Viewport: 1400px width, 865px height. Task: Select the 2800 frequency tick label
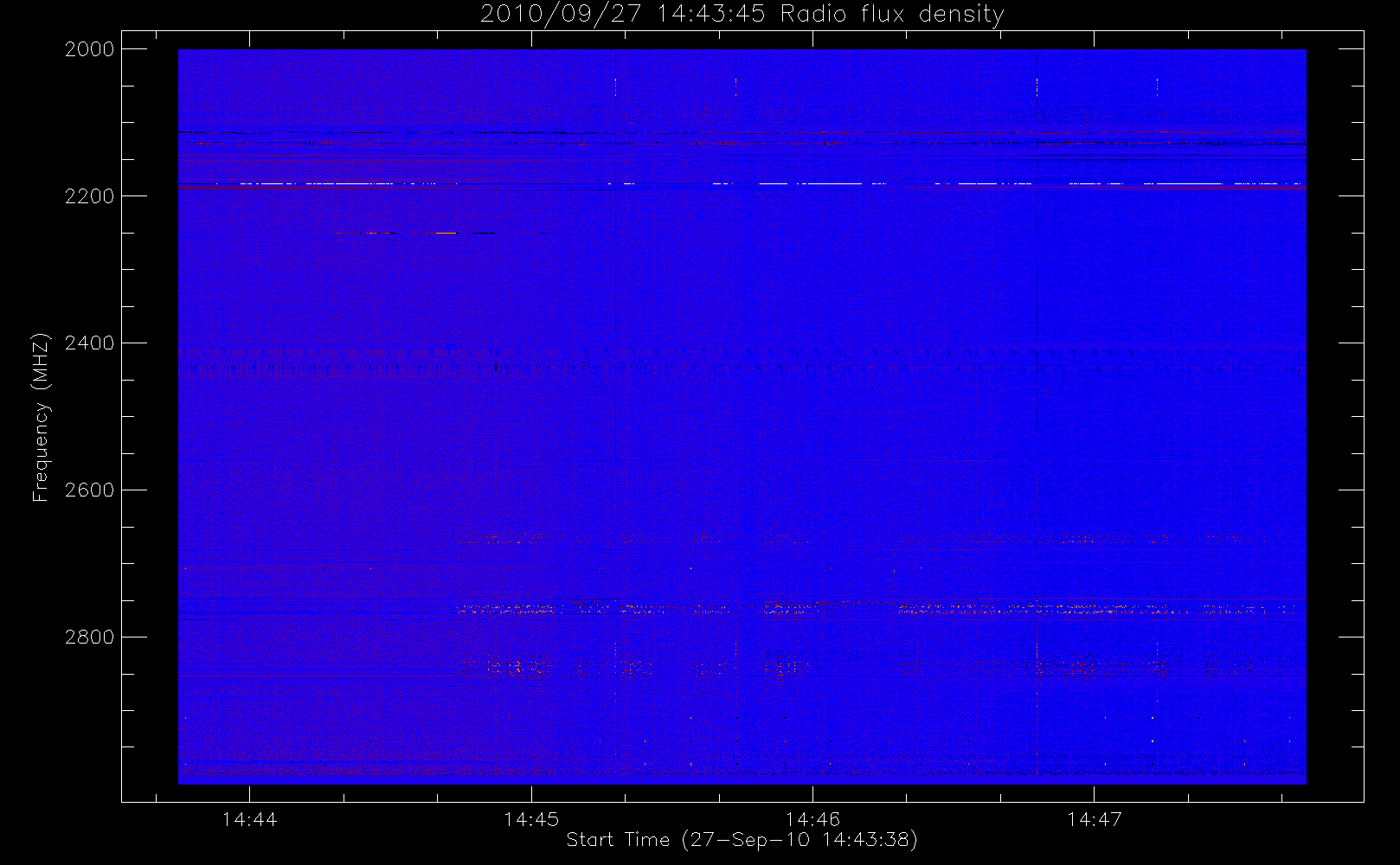(x=90, y=638)
